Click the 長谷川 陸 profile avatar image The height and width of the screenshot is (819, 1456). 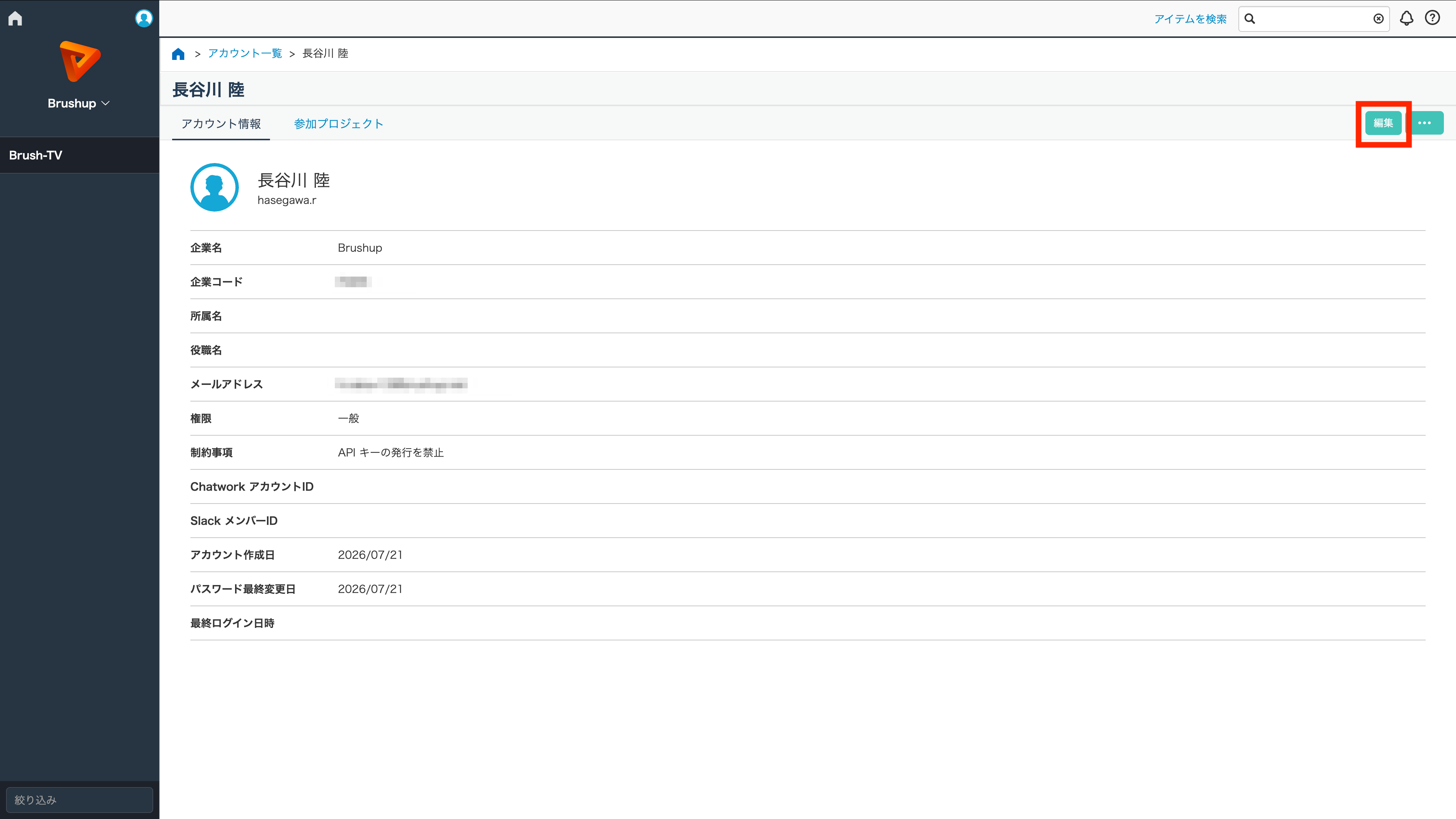pyautogui.click(x=214, y=187)
